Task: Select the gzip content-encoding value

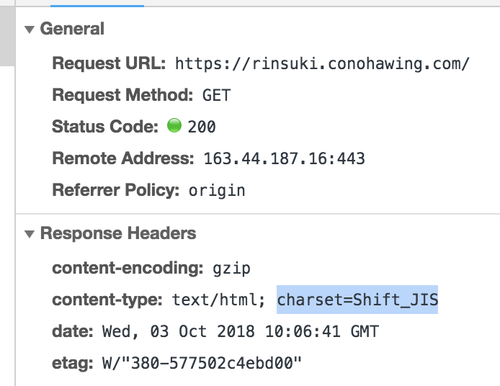Action: coord(232,269)
